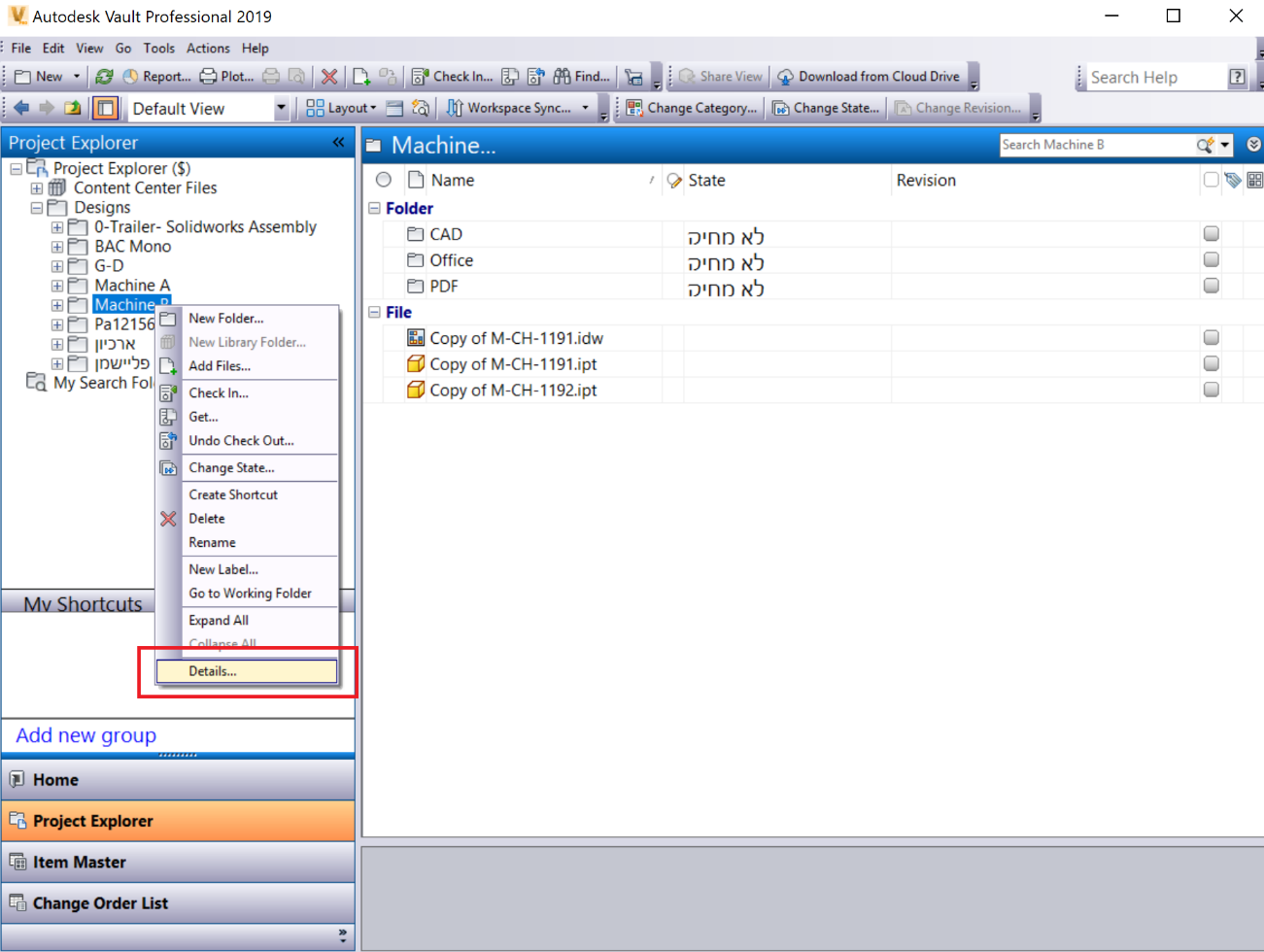
Task: Click the Undo Check Out toolbar icon
Action: coord(535,76)
